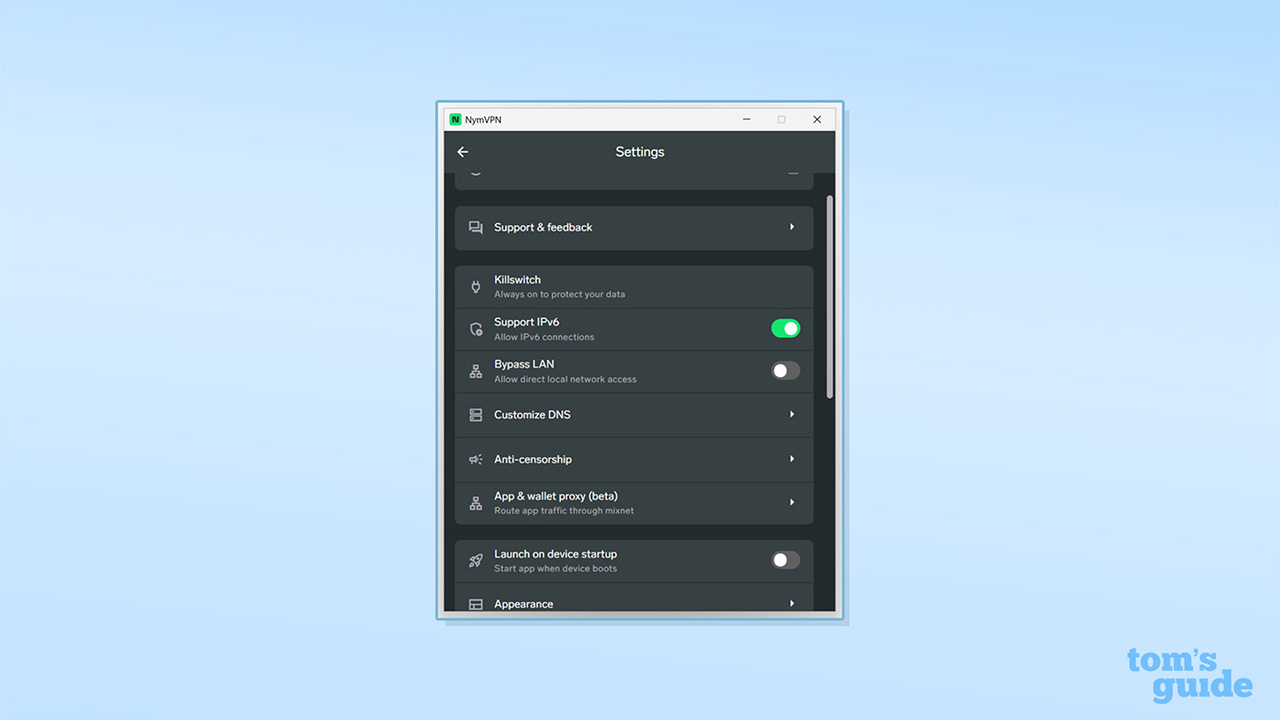
Task: Click the Support & feedback chat icon
Action: pyautogui.click(x=476, y=228)
